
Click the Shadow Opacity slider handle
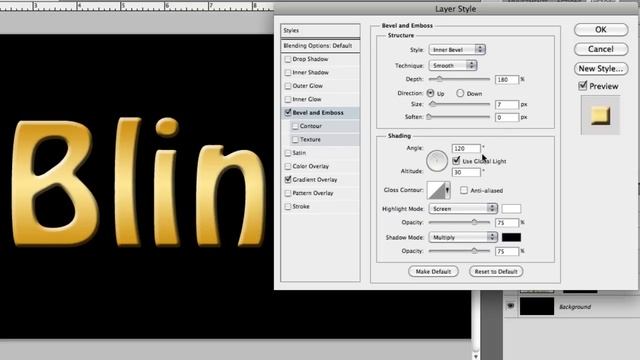(x=474, y=251)
